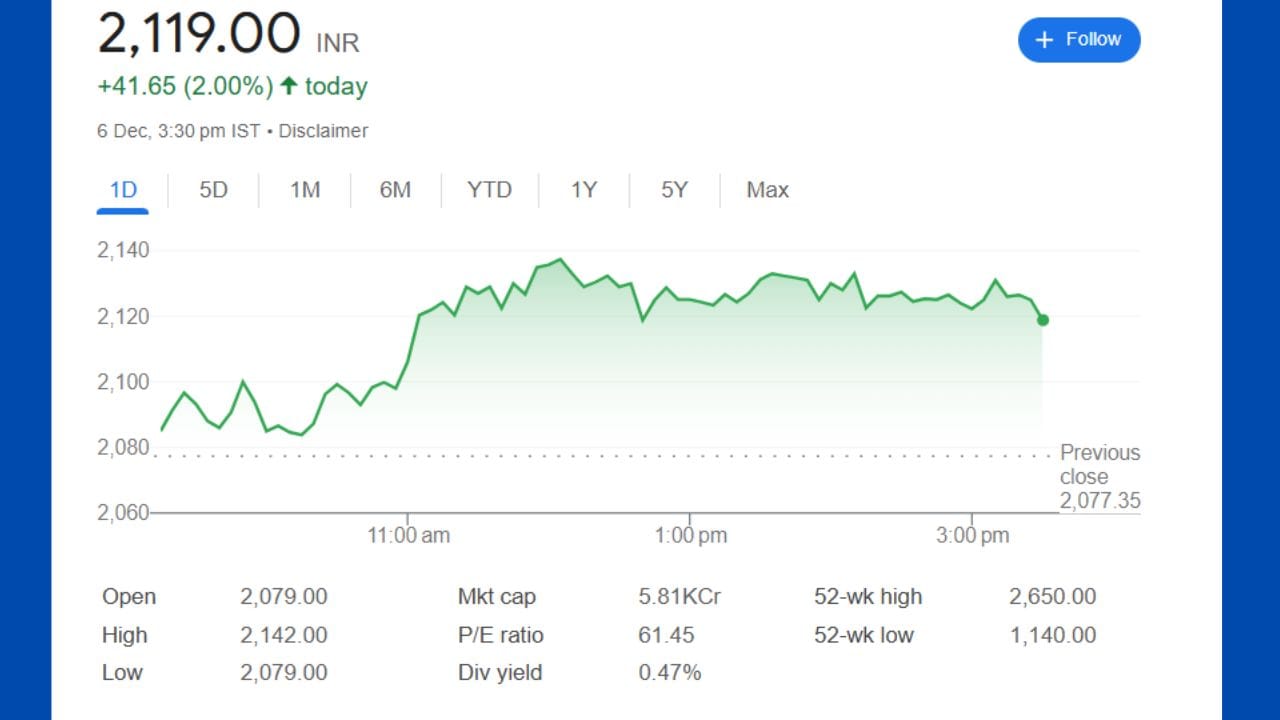Screen dimensions: 1280x720
Task: Click the 2,119.00 current price
Action: coord(199,35)
